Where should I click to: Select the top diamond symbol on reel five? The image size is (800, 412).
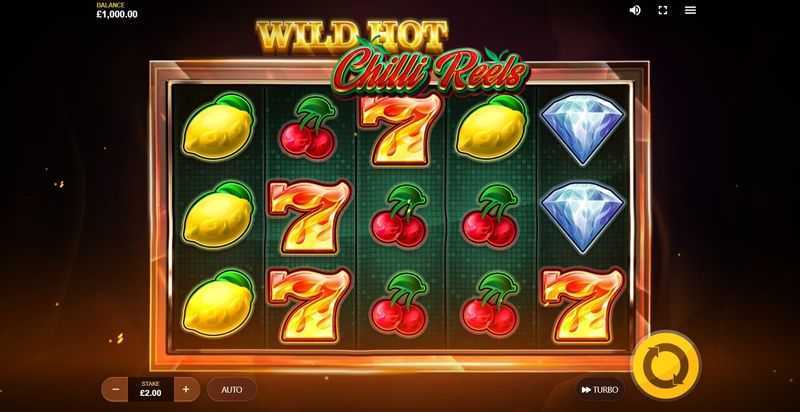(x=583, y=129)
